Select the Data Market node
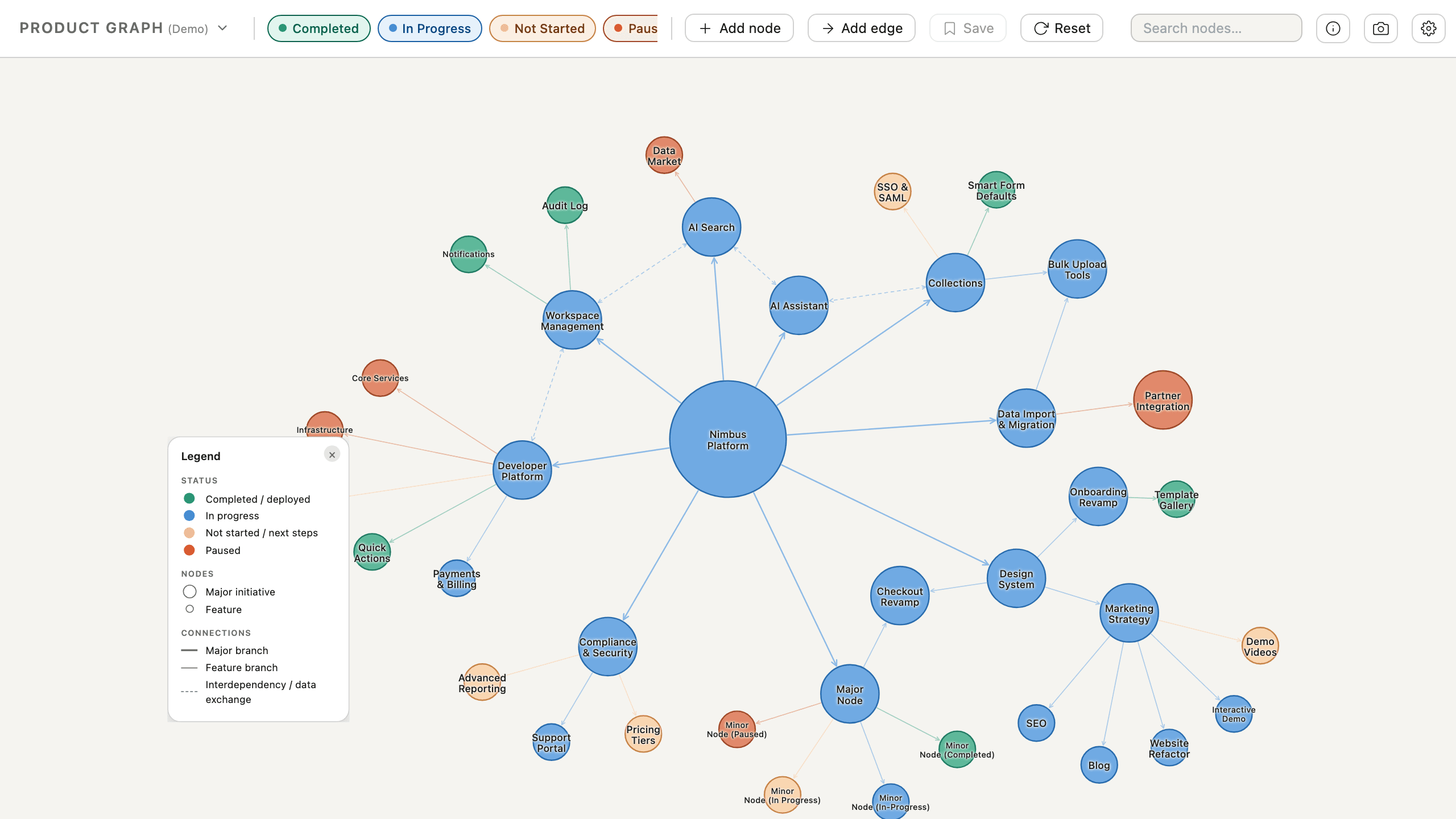1456x819 pixels. [x=664, y=155]
